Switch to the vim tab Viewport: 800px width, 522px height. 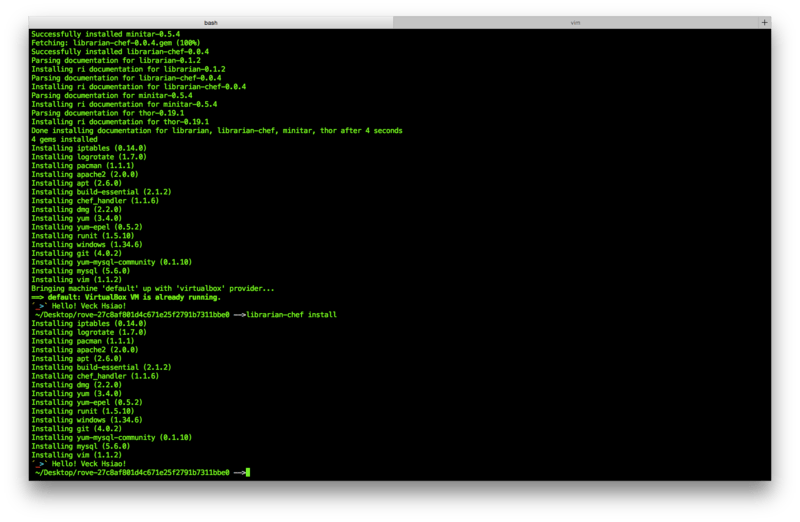[x=576, y=22]
